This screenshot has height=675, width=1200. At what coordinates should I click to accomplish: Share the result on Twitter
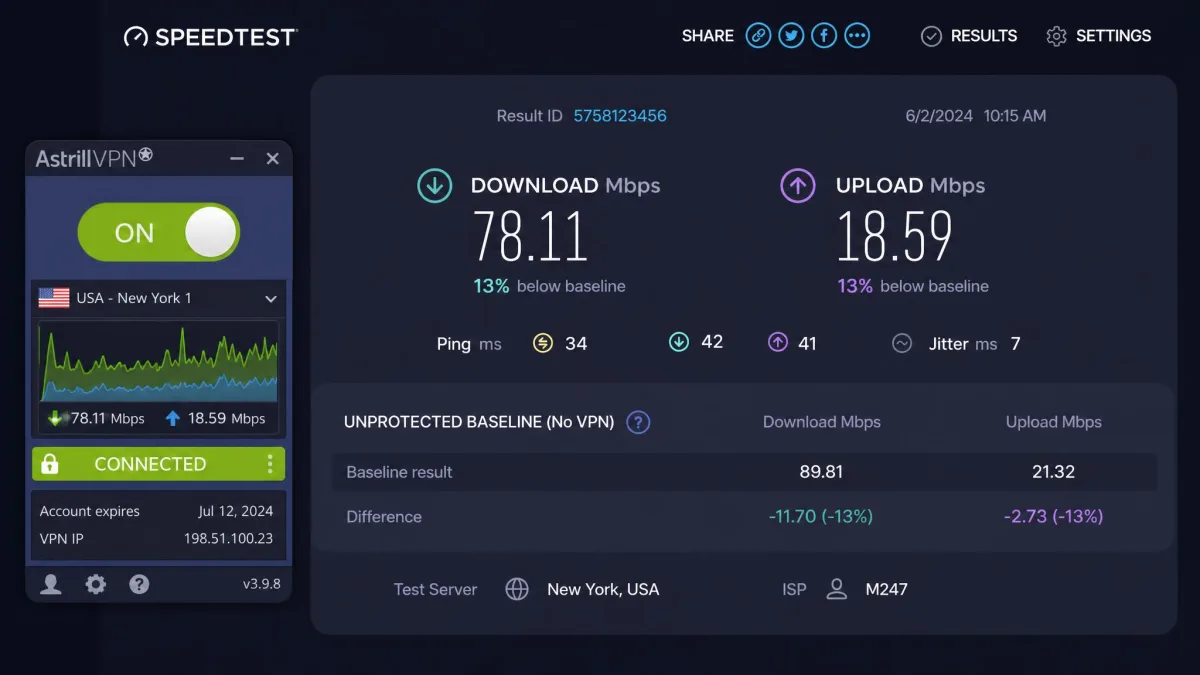[x=791, y=36]
